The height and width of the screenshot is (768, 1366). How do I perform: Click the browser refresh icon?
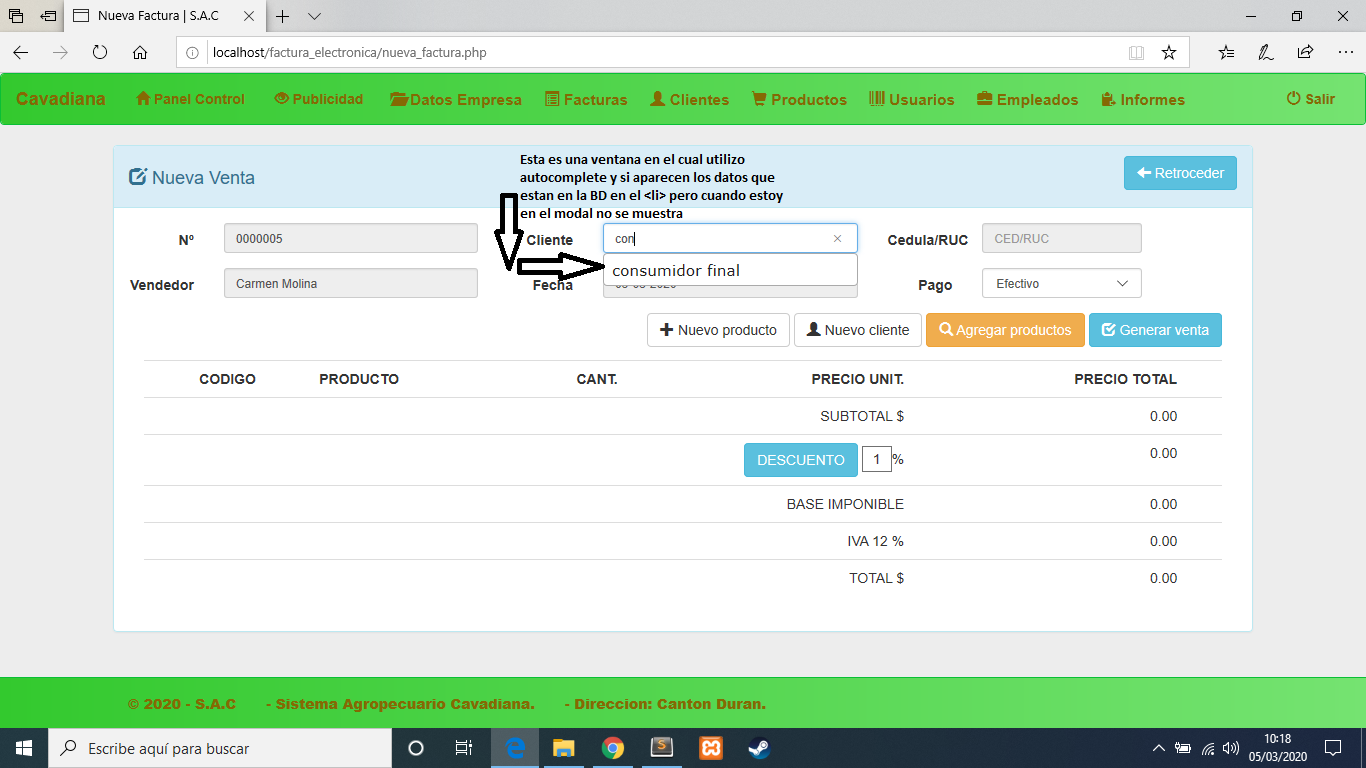coord(100,53)
